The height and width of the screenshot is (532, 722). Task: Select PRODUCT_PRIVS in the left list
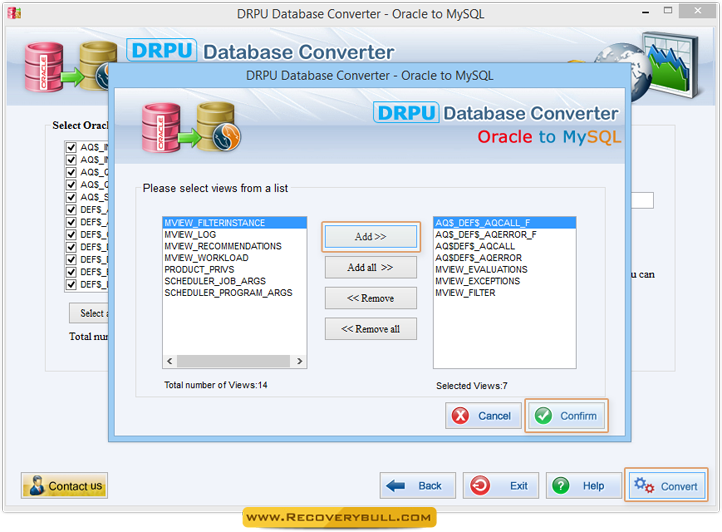coord(234,269)
